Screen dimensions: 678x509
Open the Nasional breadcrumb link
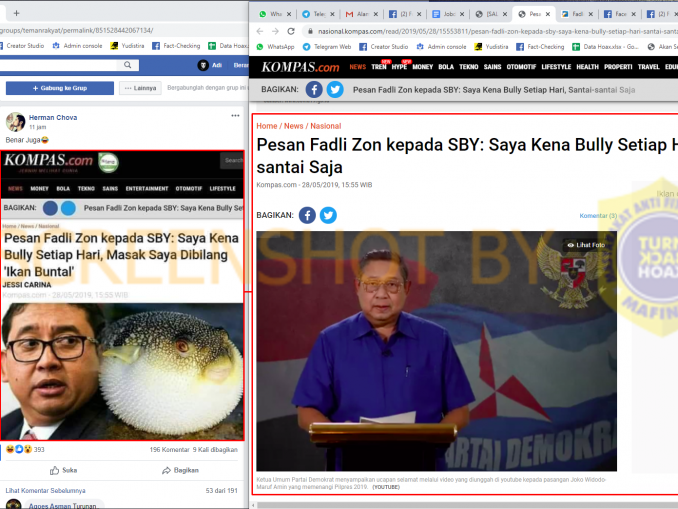[x=326, y=126]
